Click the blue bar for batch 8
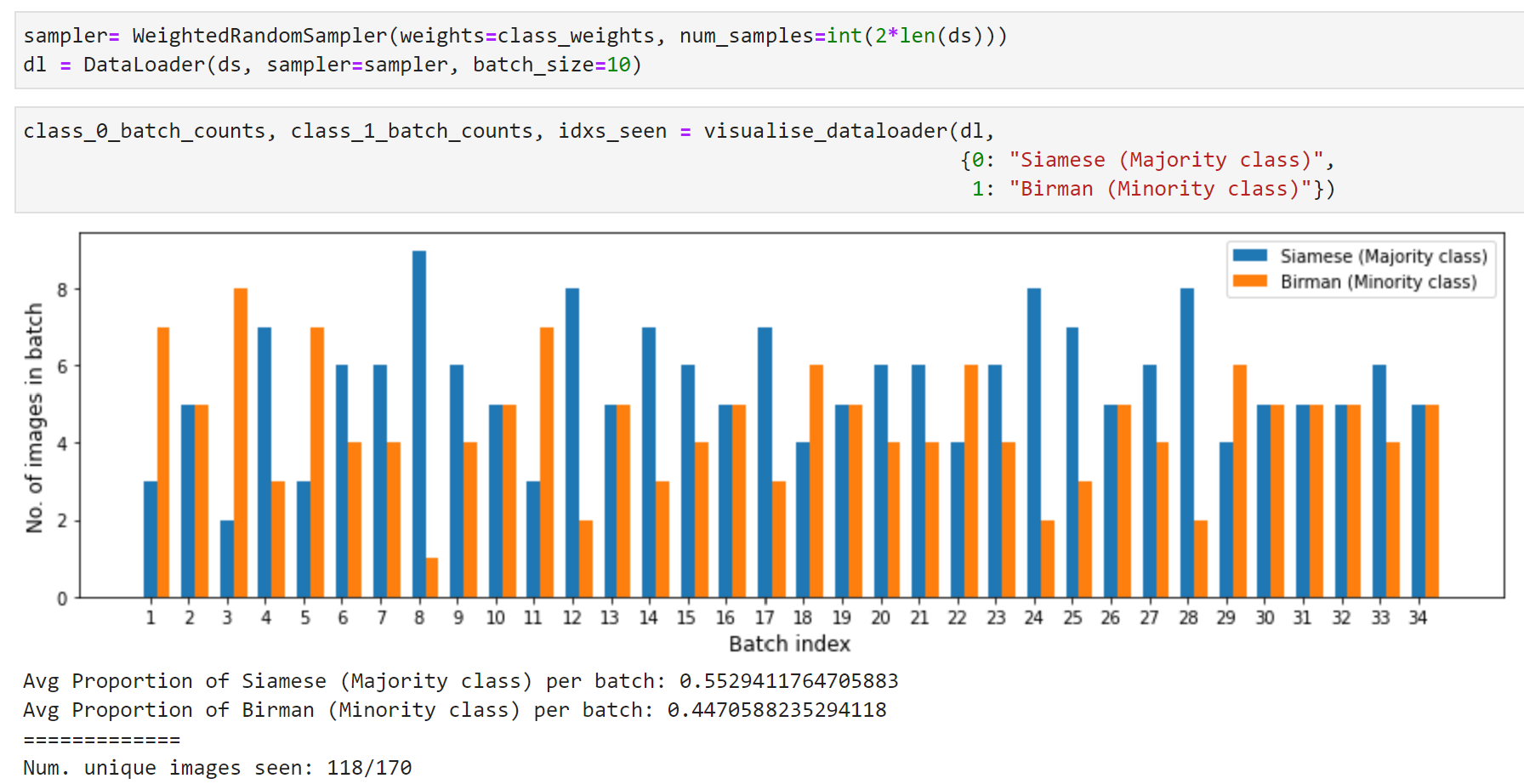This screenshot has width=1524, height=784. coord(419,424)
